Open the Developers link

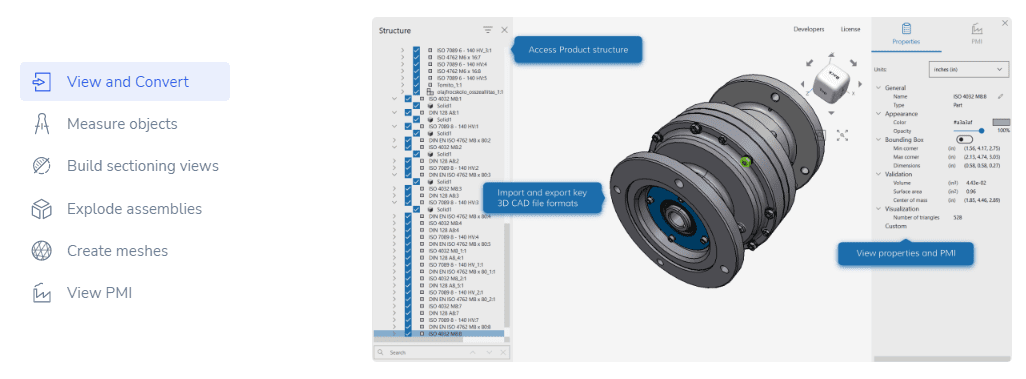tap(809, 29)
